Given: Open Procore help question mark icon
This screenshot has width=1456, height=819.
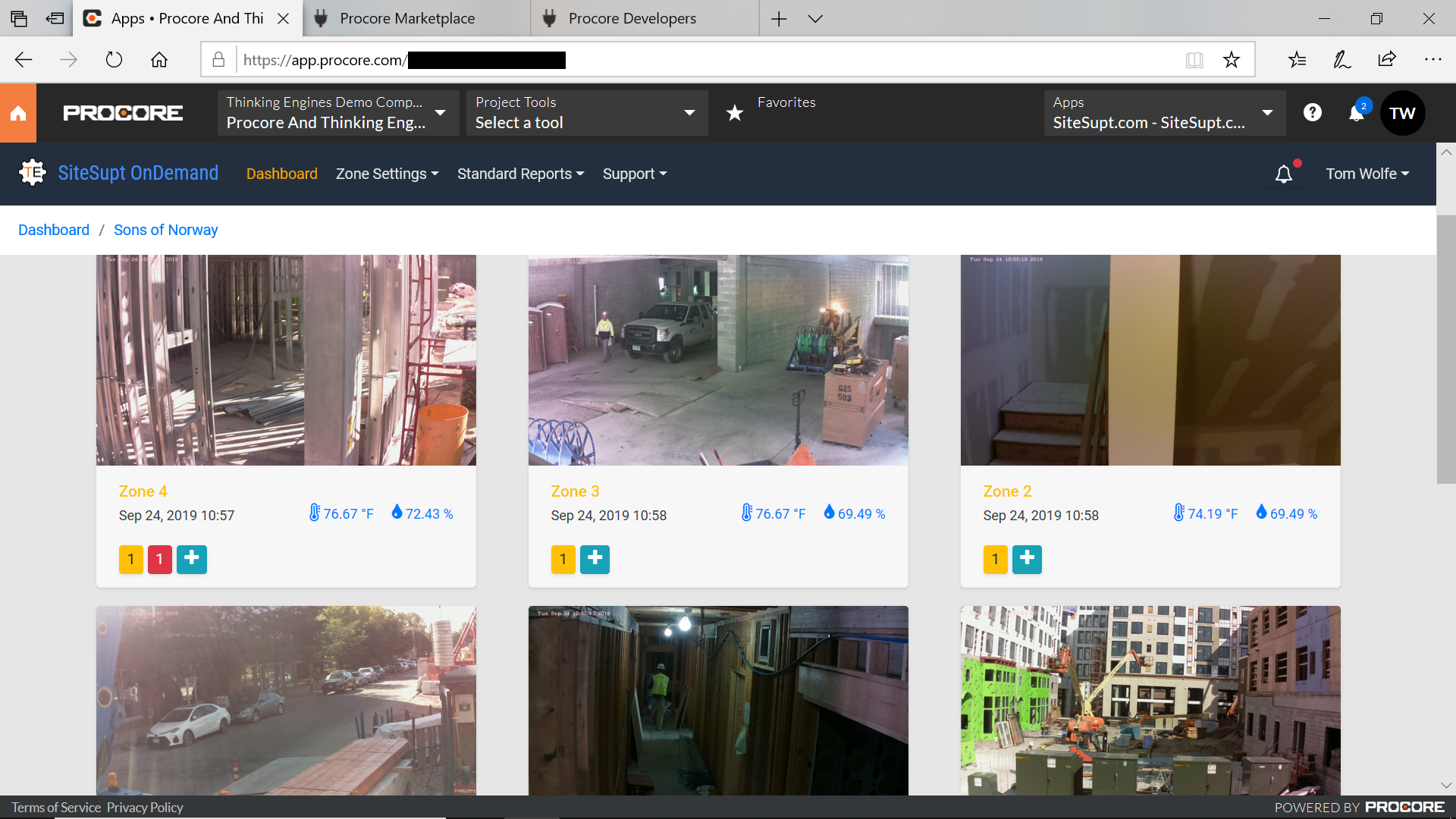Looking at the screenshot, I should (1313, 112).
